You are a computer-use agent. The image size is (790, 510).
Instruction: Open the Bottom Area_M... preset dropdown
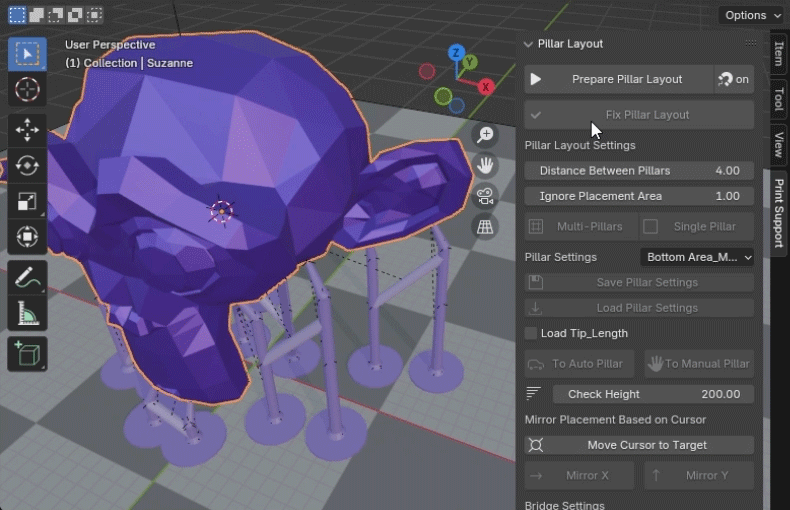click(697, 257)
